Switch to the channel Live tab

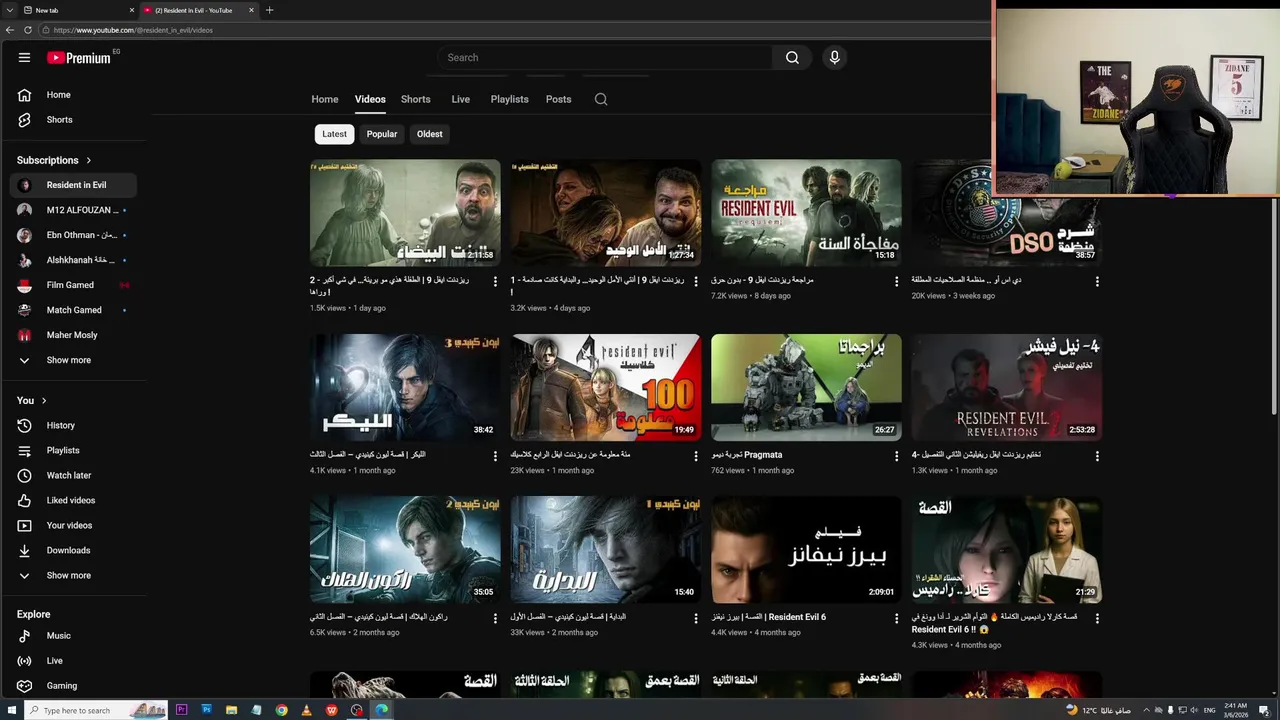coord(461,99)
